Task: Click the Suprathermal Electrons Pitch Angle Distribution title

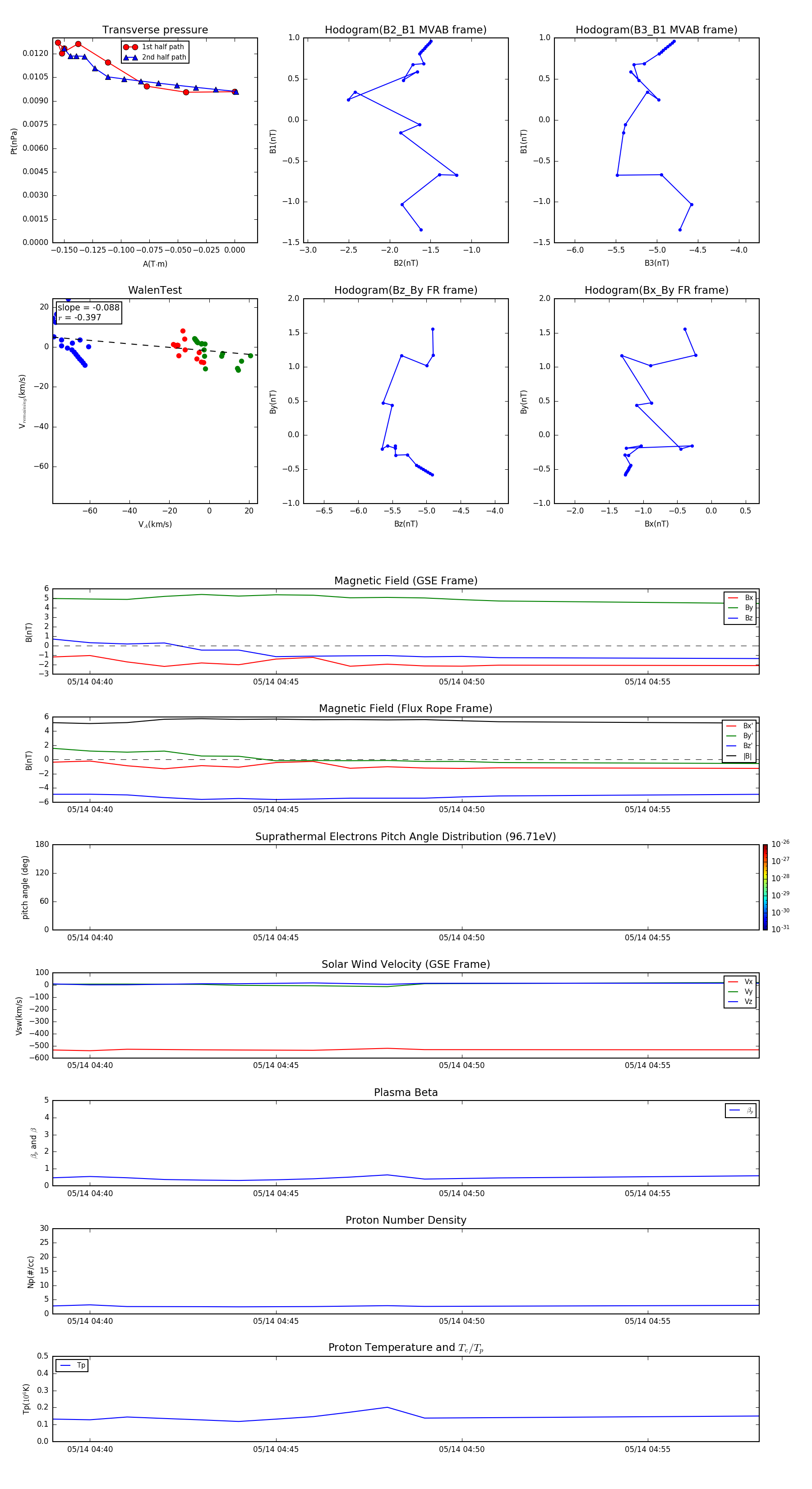Action: point(406,837)
